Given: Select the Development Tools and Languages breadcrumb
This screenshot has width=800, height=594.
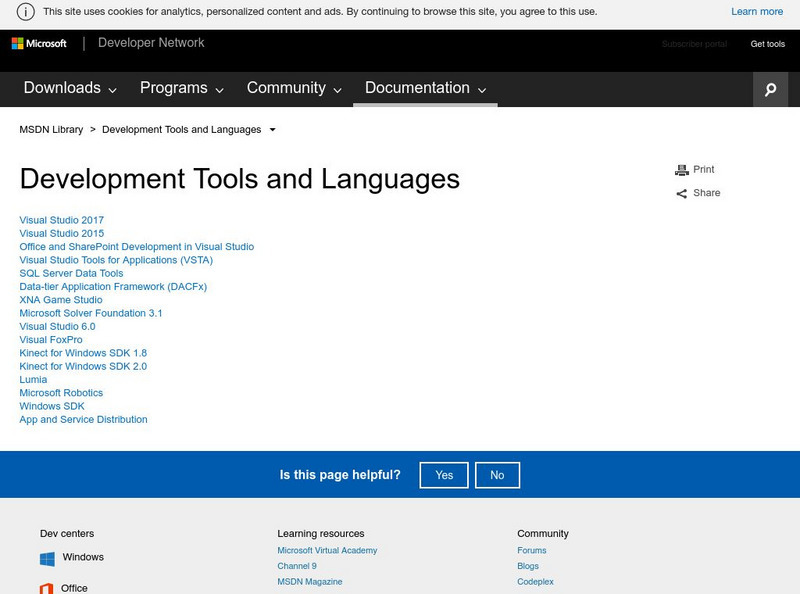Looking at the screenshot, I should (x=182, y=130).
